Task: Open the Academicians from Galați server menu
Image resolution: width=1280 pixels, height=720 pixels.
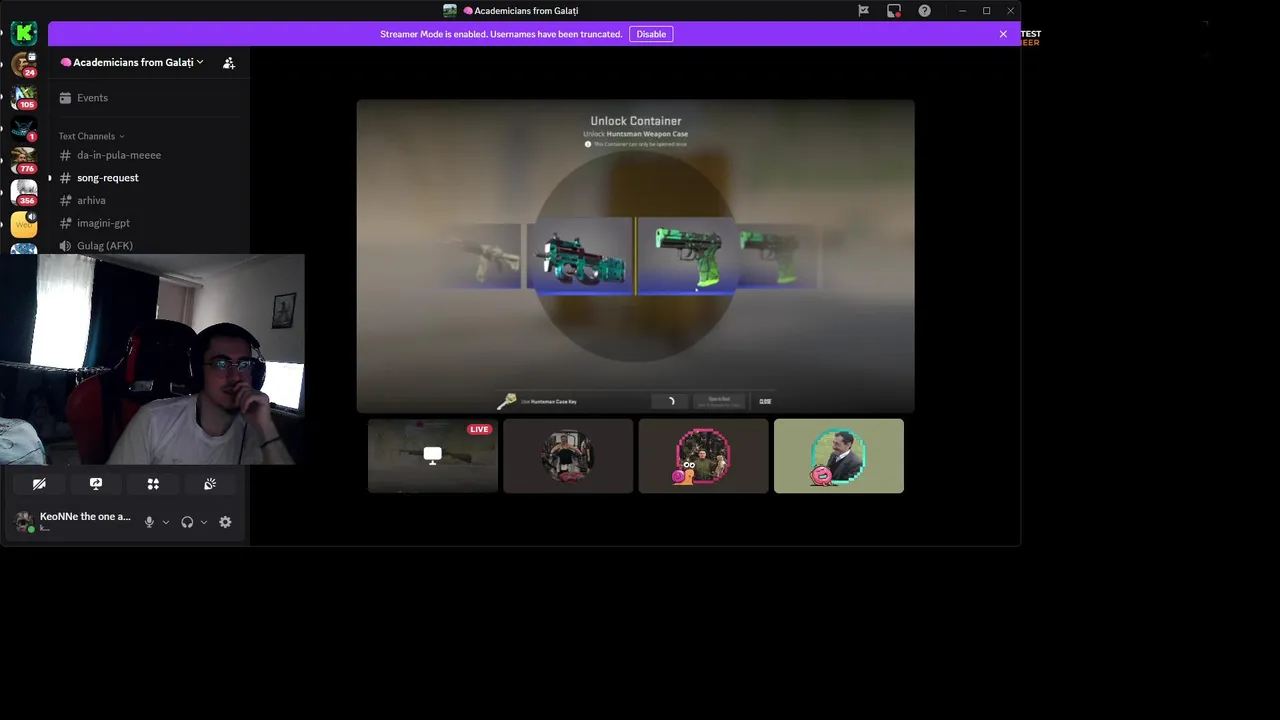Action: click(x=132, y=62)
